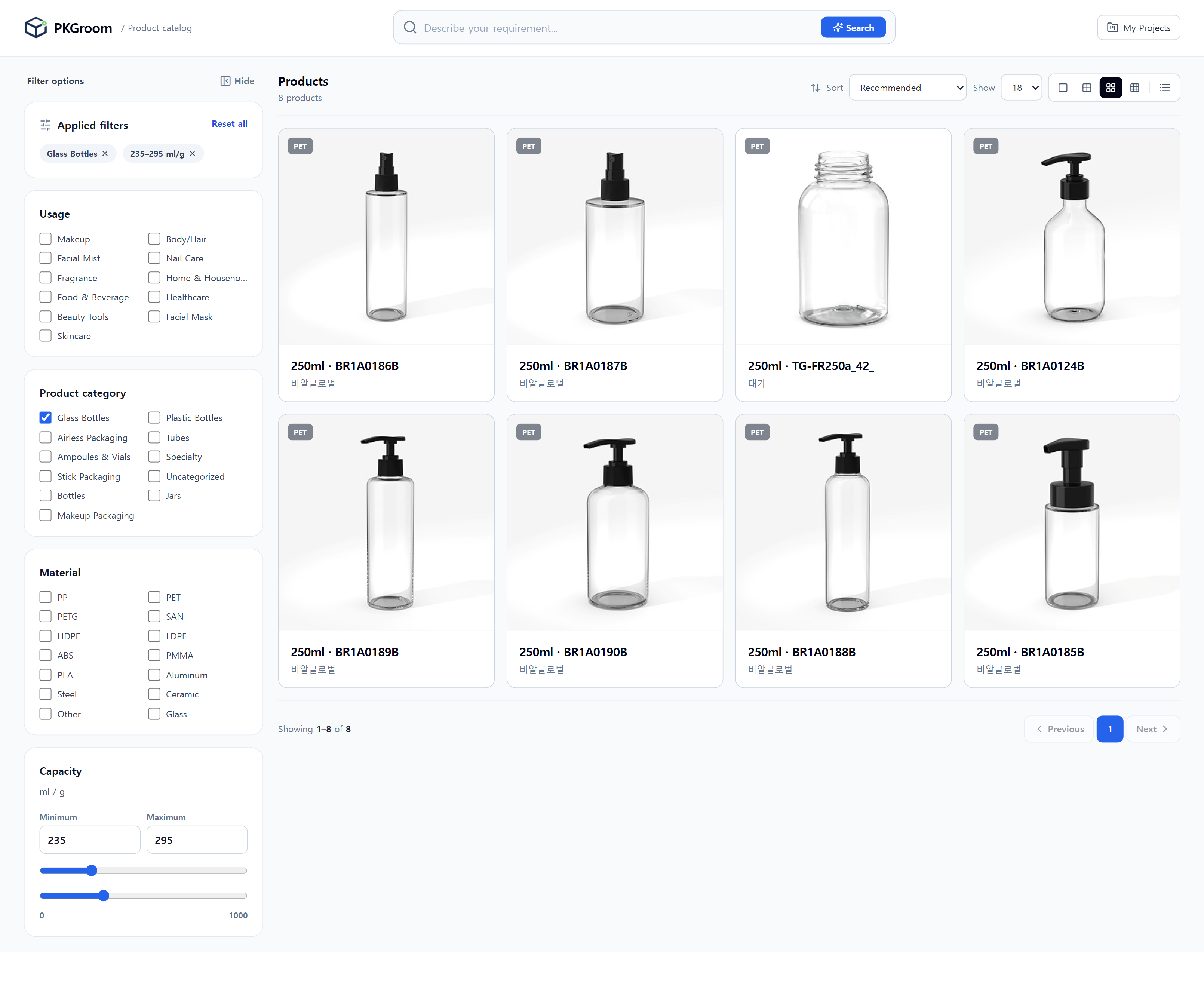Select single-column view icon
This screenshot has height=988, width=1204.
click(1062, 88)
